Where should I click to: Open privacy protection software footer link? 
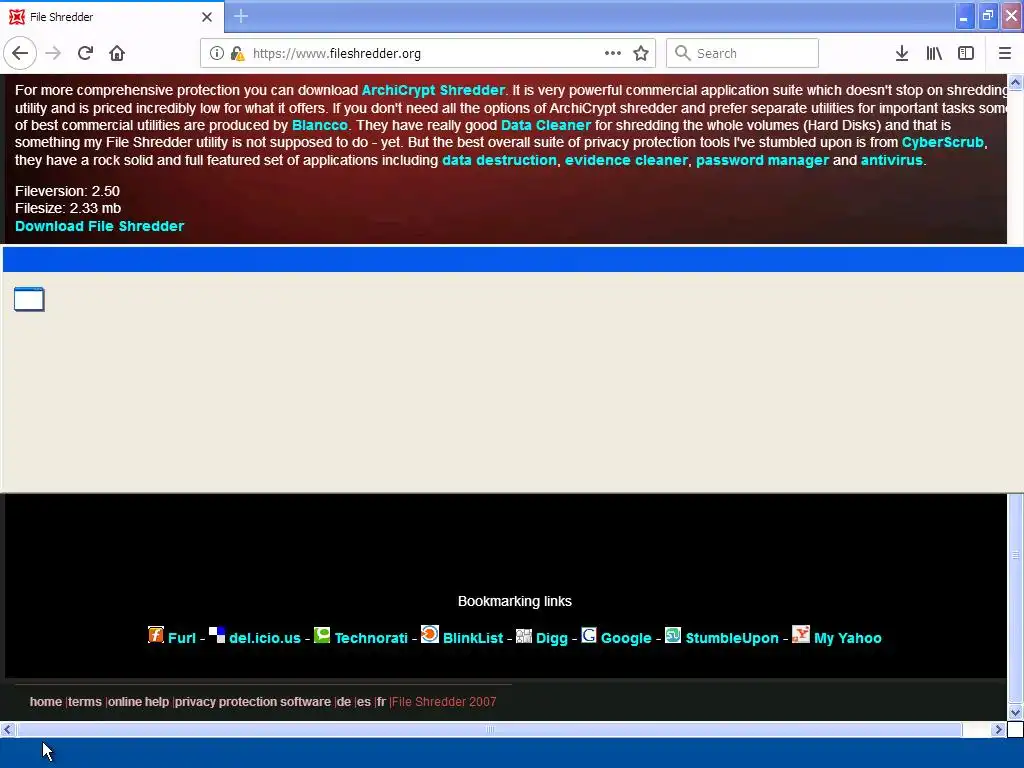[x=253, y=701]
